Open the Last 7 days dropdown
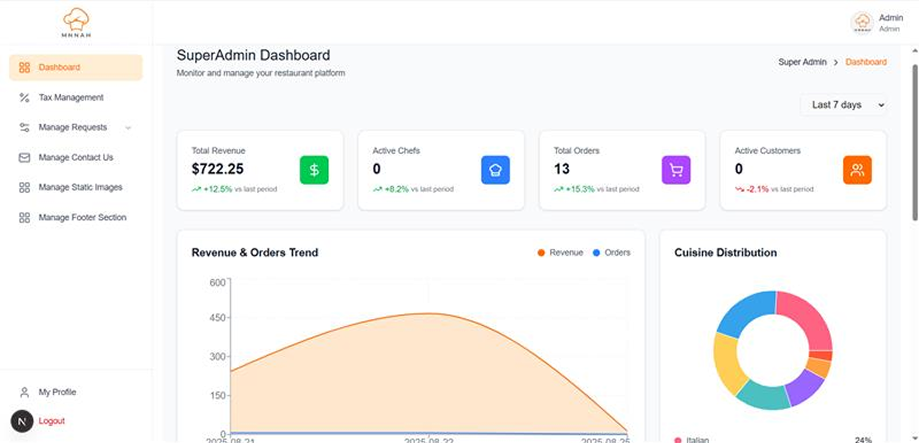This screenshot has width=919, height=443. [843, 105]
